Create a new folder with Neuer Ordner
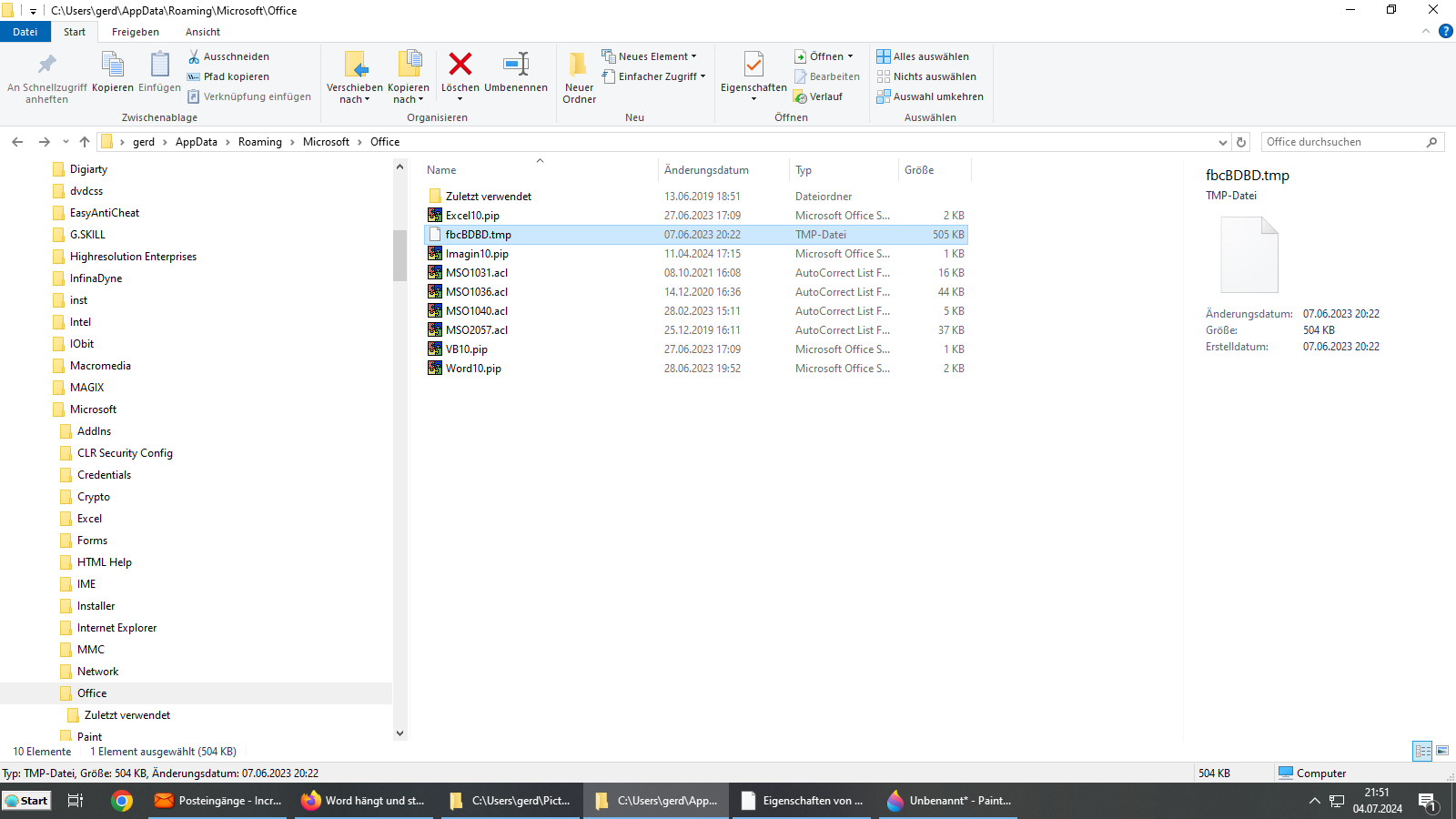Screen dimensions: 1456x819 tap(579, 77)
